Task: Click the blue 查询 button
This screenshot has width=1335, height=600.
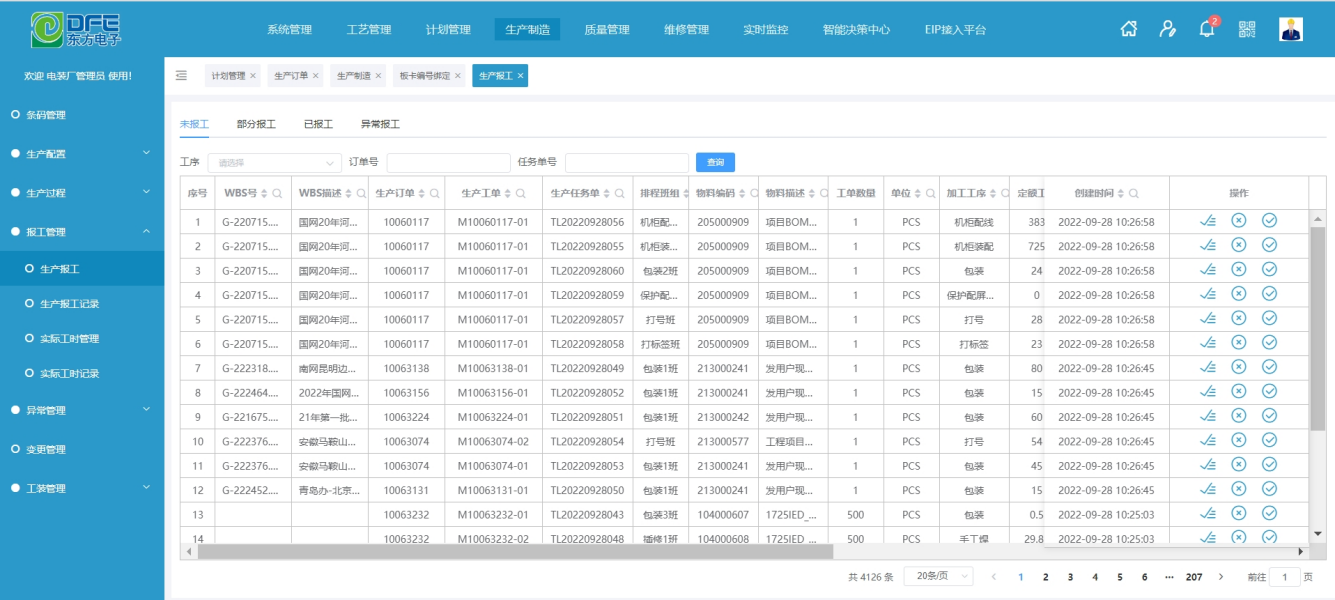Action: click(715, 162)
